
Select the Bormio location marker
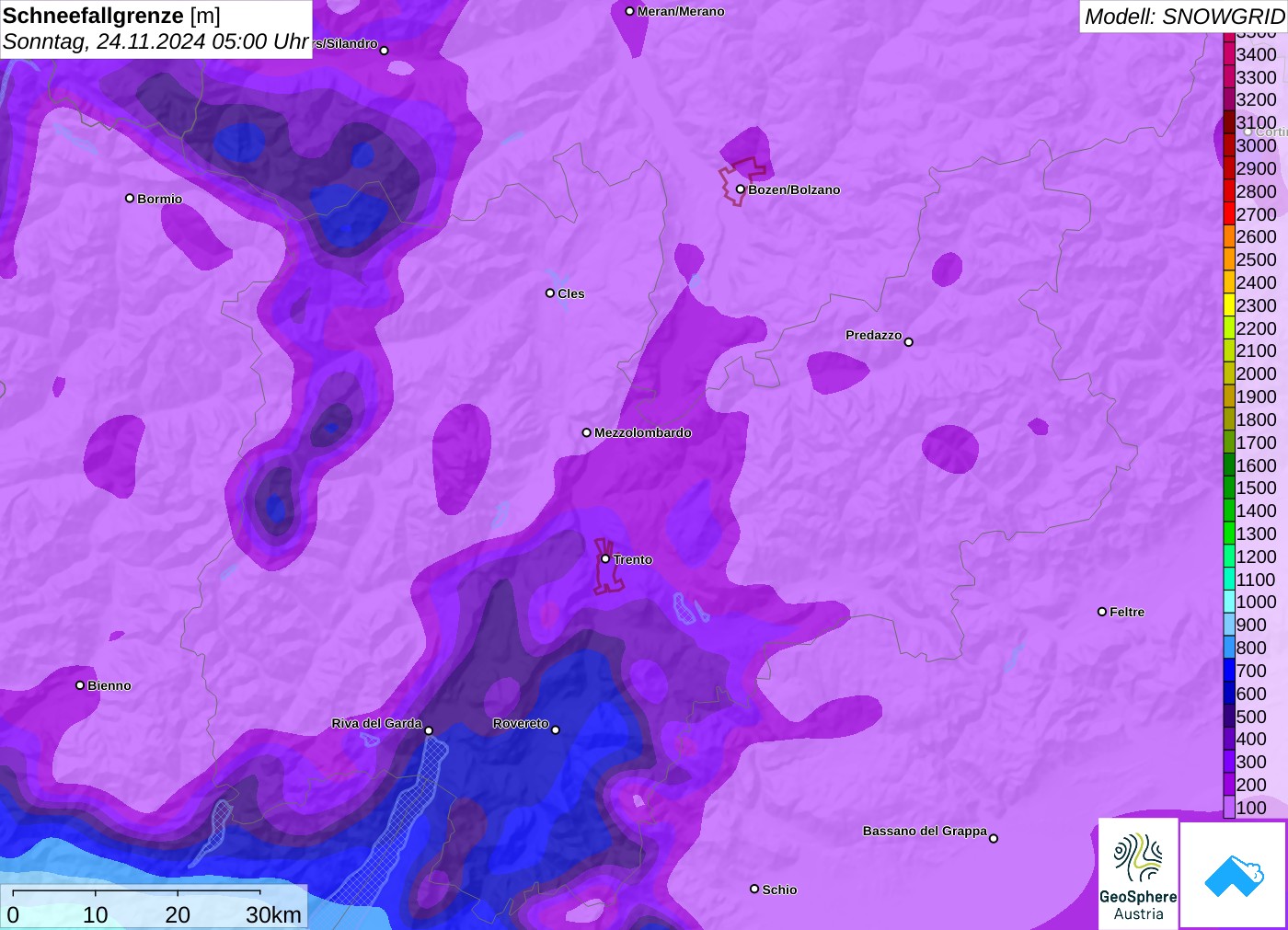130,198
